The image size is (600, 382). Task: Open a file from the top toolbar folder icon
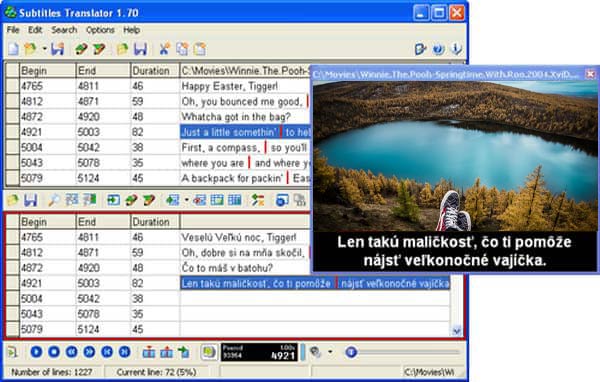tap(31, 49)
